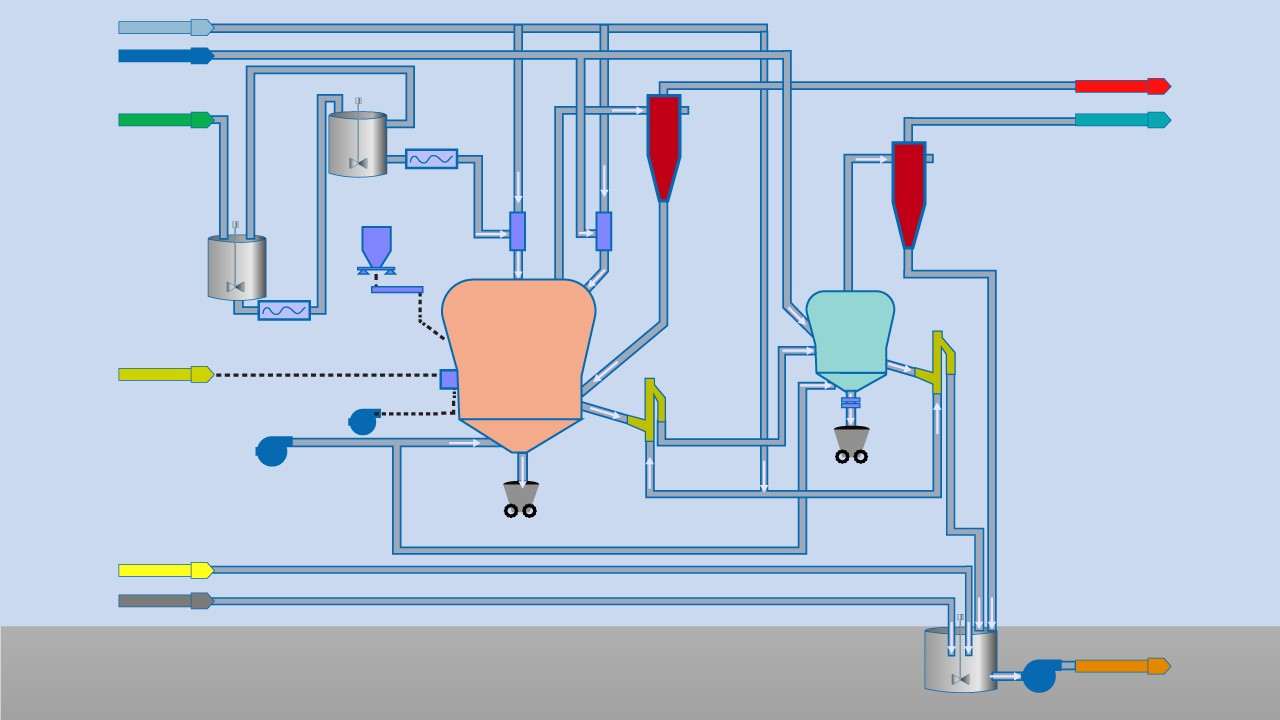1280x720 pixels.
Task: Click the light blue inlet arrow
Action: (x=165, y=27)
